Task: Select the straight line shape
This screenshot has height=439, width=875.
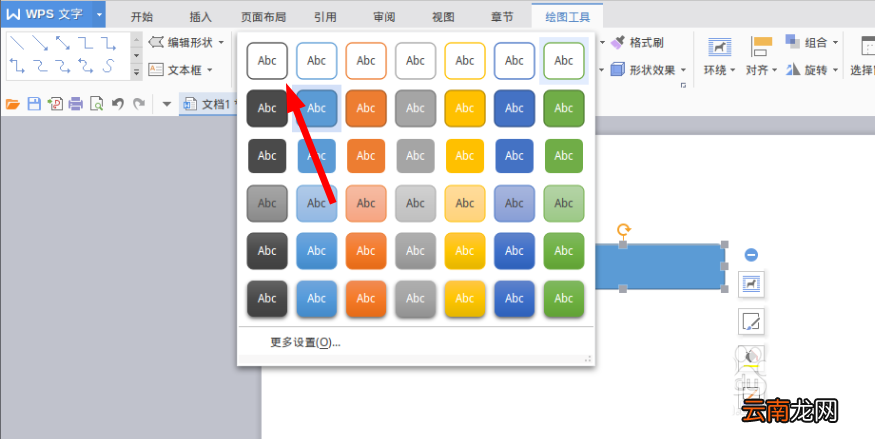Action: click(x=17, y=42)
